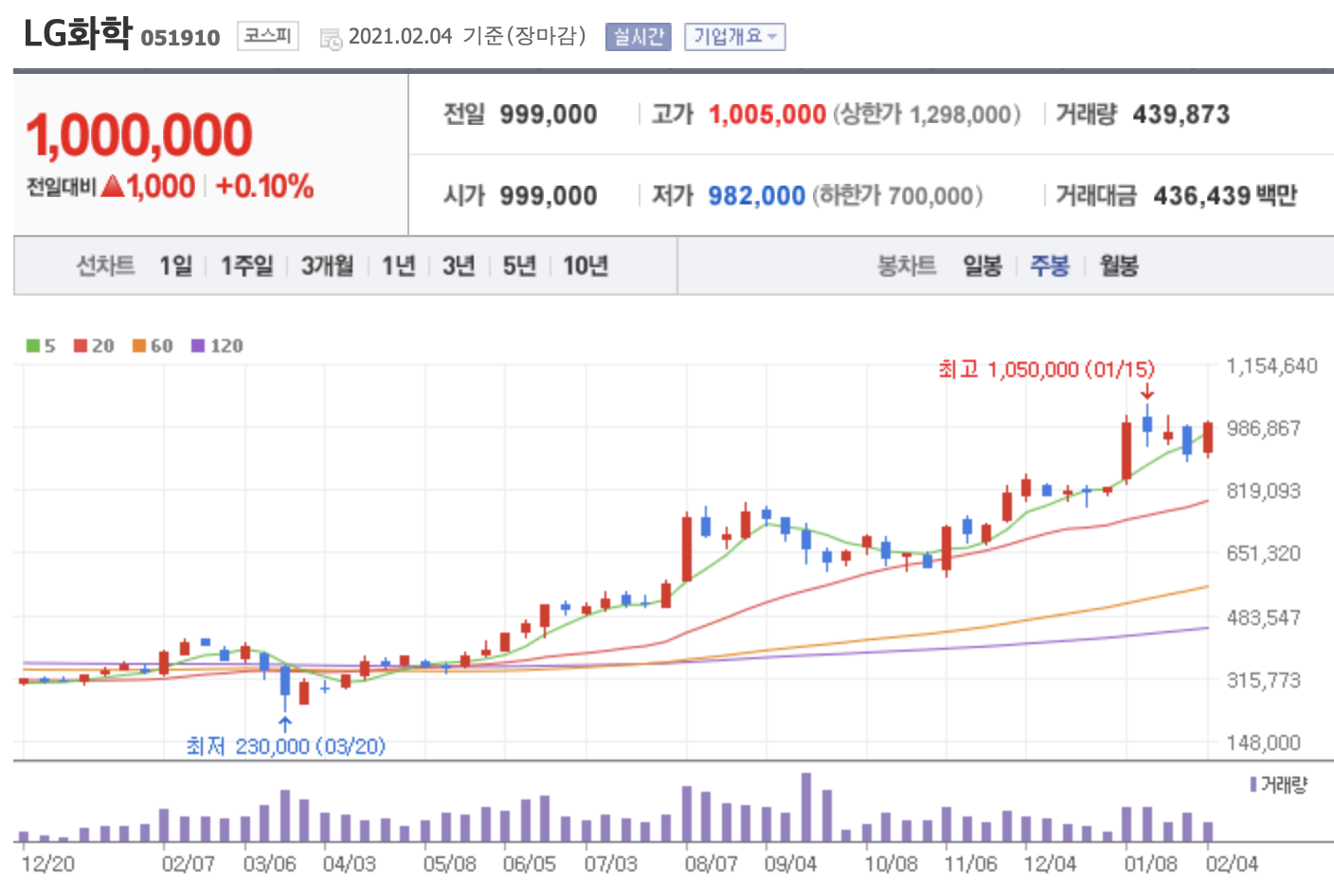
Task: Click the purple 120-period moving average swatch
Action: pos(198,346)
